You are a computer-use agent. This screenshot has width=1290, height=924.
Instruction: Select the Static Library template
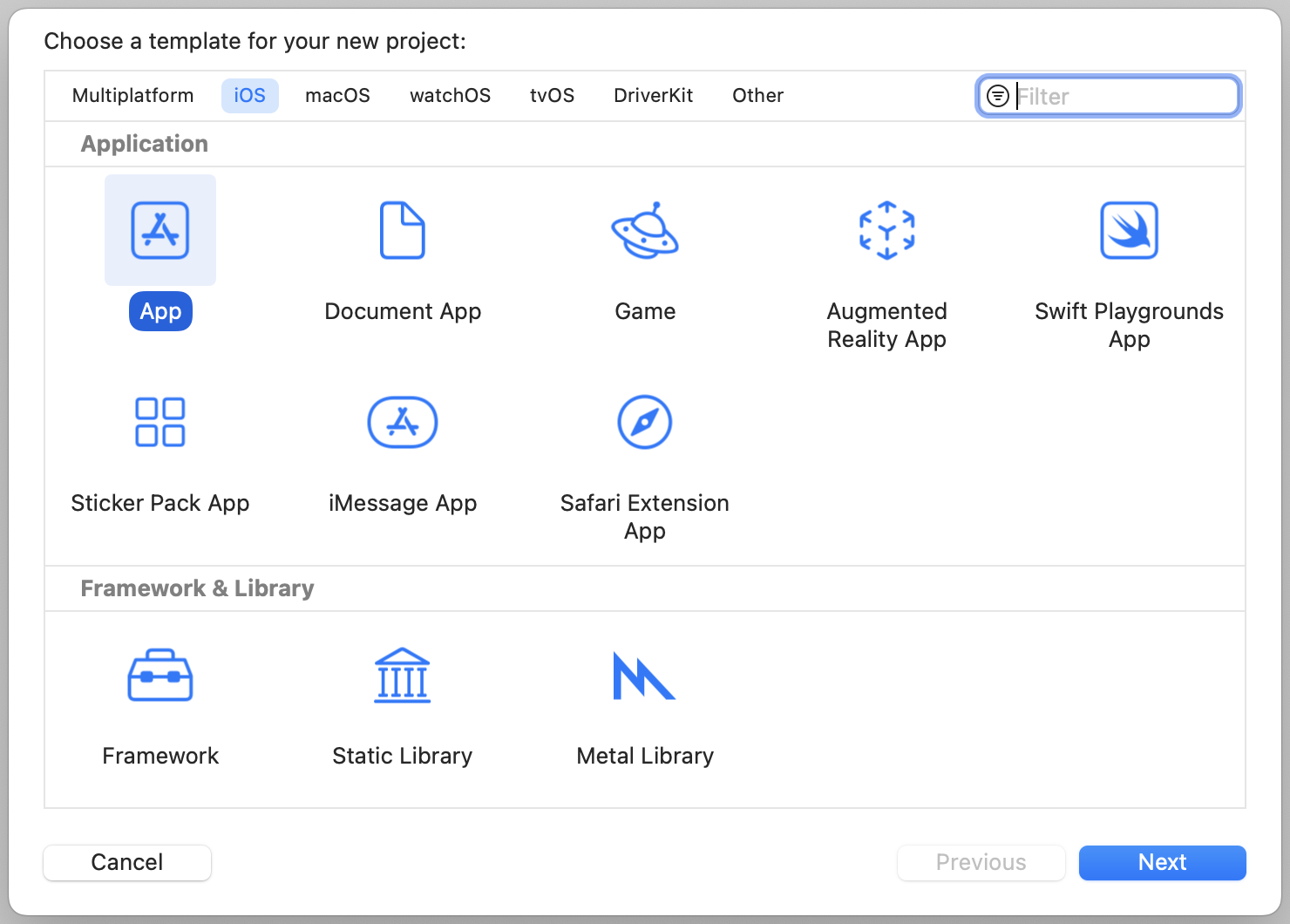click(402, 675)
